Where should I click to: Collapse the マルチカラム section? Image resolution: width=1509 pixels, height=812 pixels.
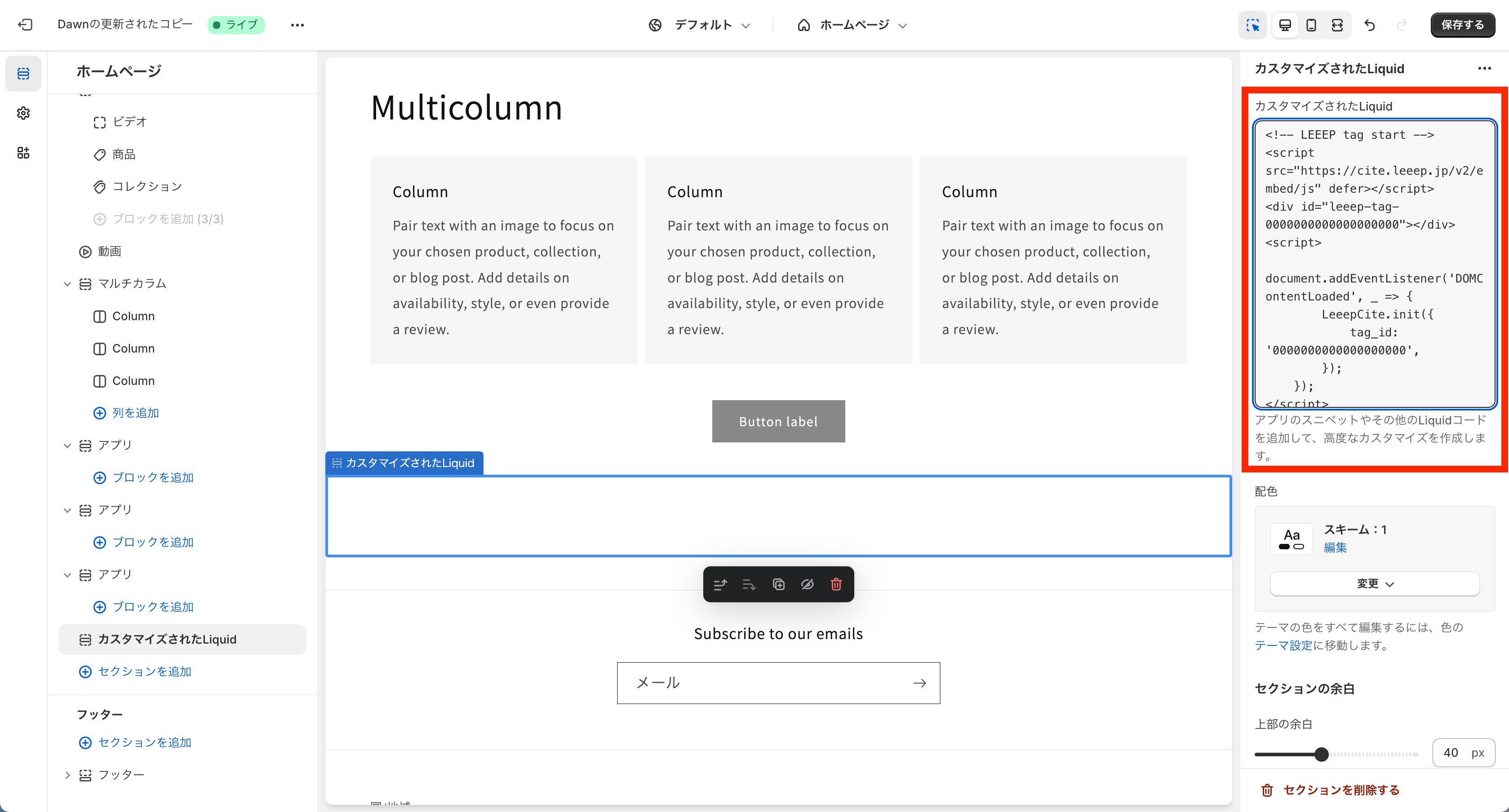point(67,284)
